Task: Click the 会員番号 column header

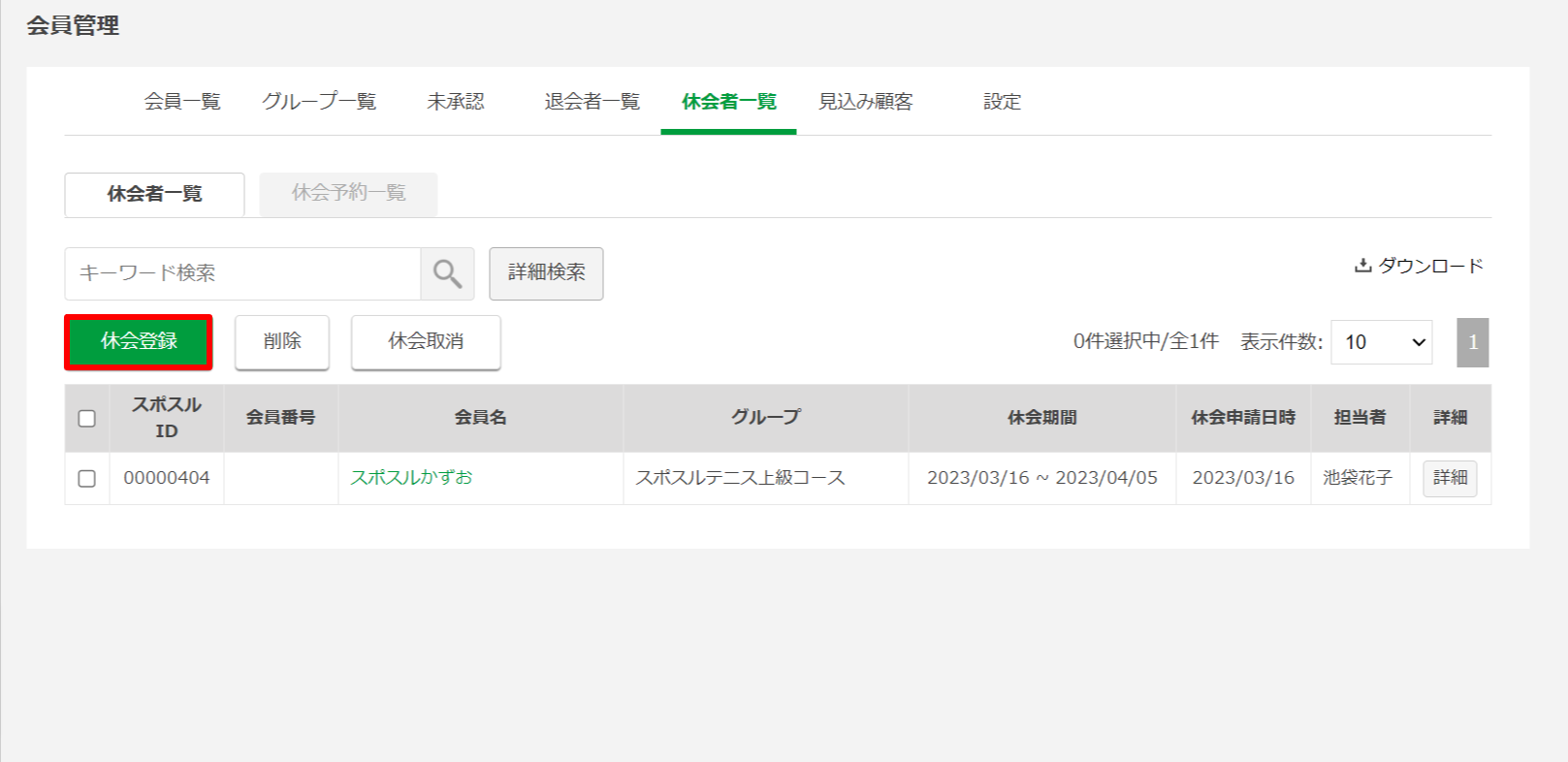Action: (281, 418)
